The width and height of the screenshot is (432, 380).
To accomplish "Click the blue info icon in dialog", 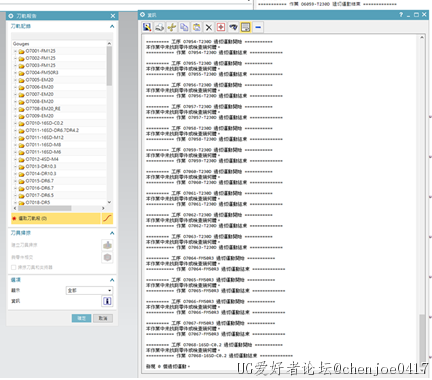I will pyautogui.click(x=107, y=301).
